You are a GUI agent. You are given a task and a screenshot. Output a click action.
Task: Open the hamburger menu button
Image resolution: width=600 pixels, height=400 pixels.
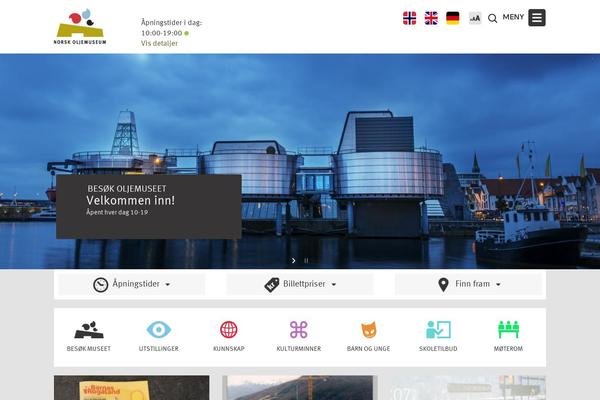click(537, 18)
